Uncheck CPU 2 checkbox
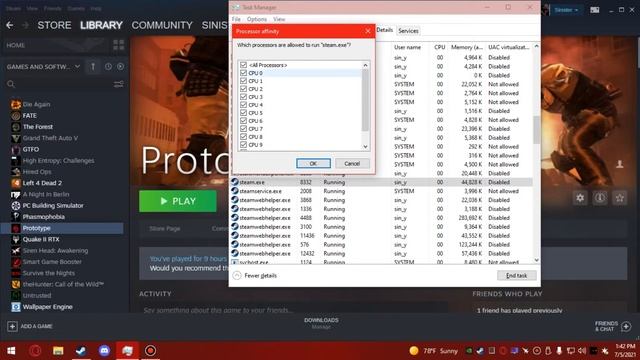This screenshot has height=360, width=640. (x=244, y=89)
